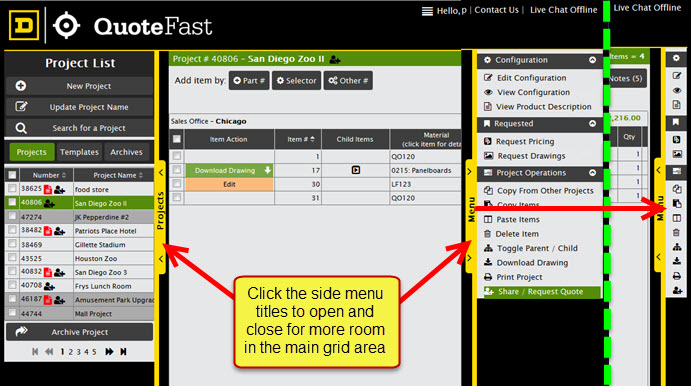
Task: Click Share/Request Quote icon in collapsed strip
Action: 677,290
